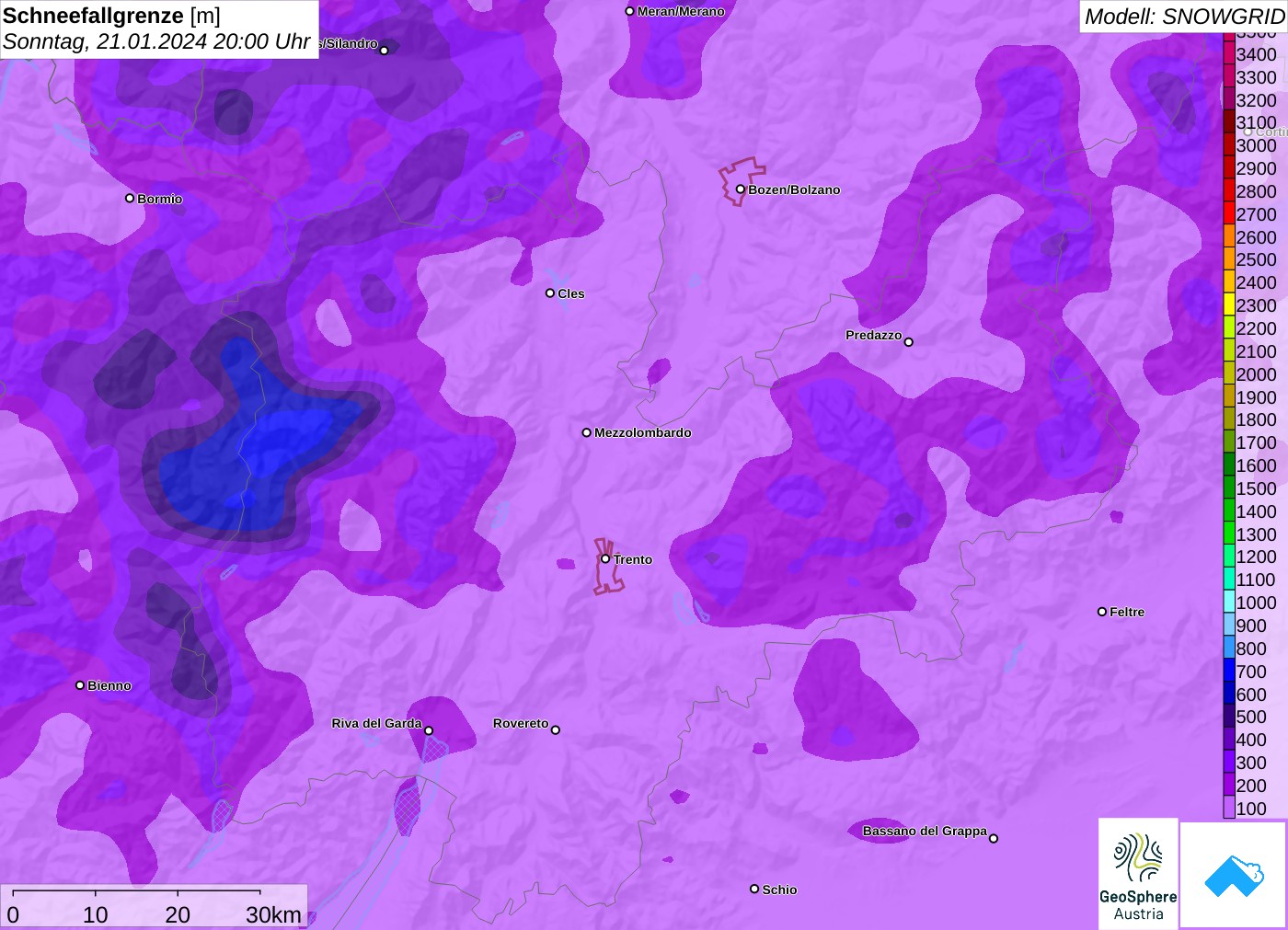Viewport: 1288px width, 930px height.
Task: Click the Bassano del Grappa marker dot
Action: (x=994, y=838)
